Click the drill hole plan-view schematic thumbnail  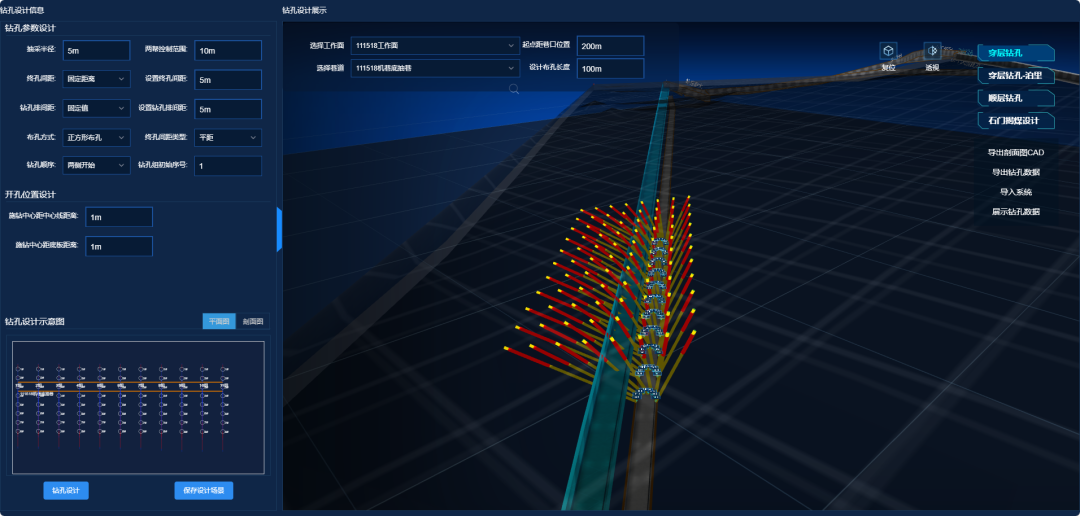click(x=138, y=407)
